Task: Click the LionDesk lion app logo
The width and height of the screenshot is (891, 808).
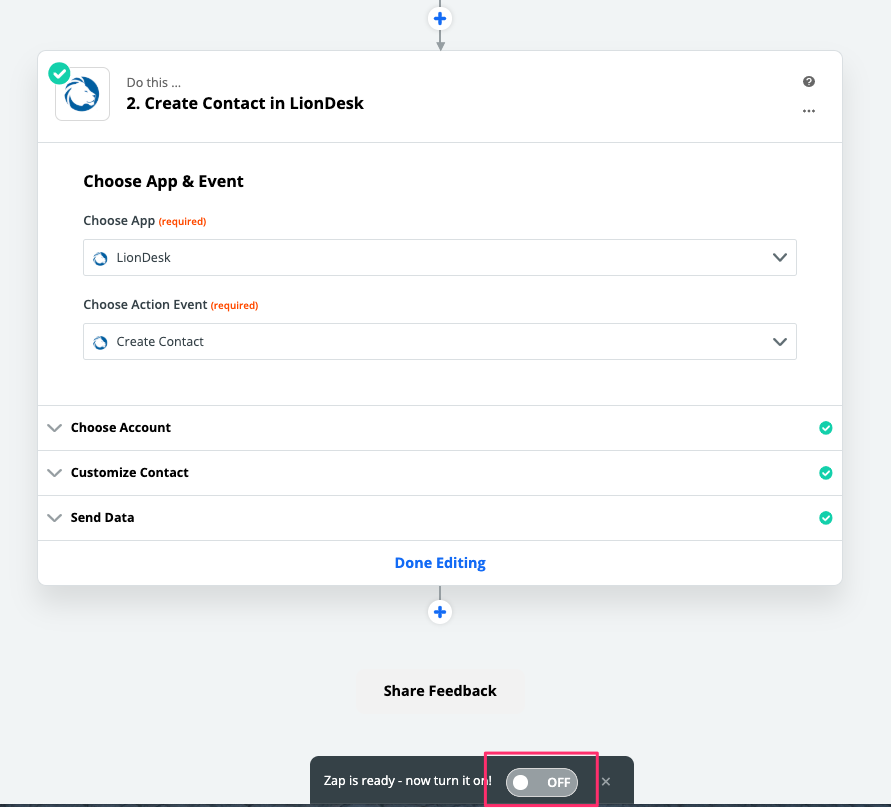Action: (x=82, y=94)
